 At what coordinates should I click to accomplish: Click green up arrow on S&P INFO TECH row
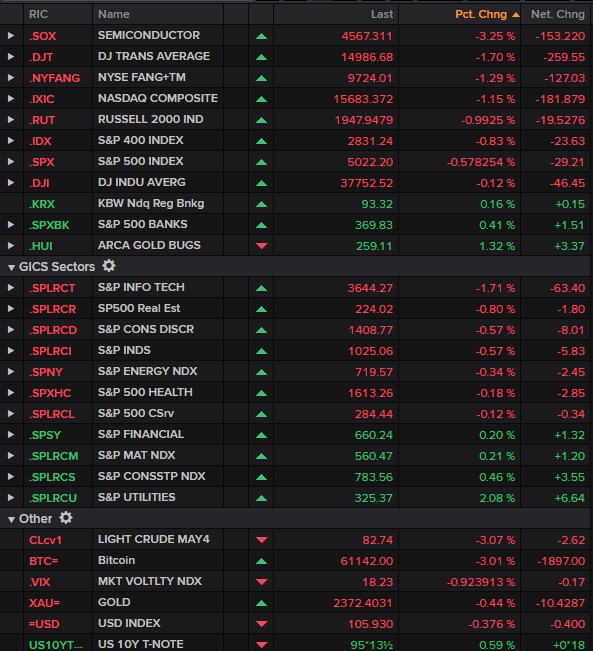pyautogui.click(x=261, y=288)
